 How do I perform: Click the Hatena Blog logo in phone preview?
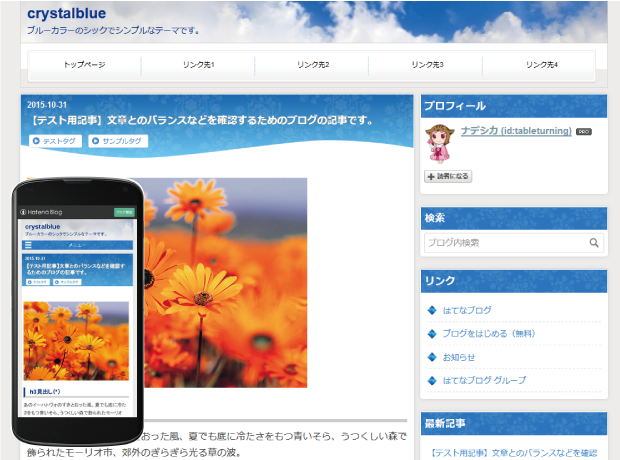(41, 212)
